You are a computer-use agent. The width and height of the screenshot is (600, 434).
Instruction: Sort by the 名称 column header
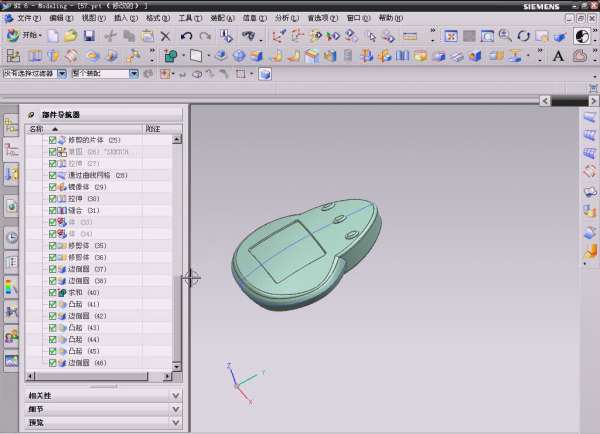(x=36, y=129)
